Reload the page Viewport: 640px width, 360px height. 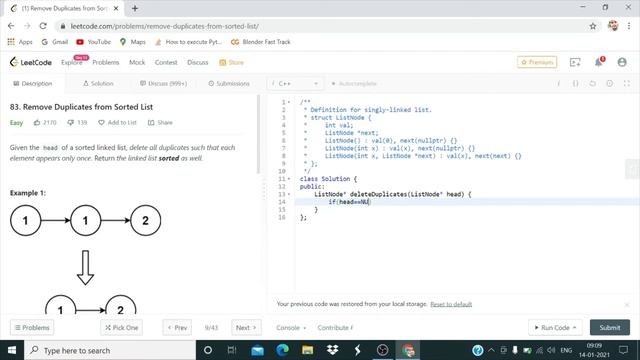(43, 26)
